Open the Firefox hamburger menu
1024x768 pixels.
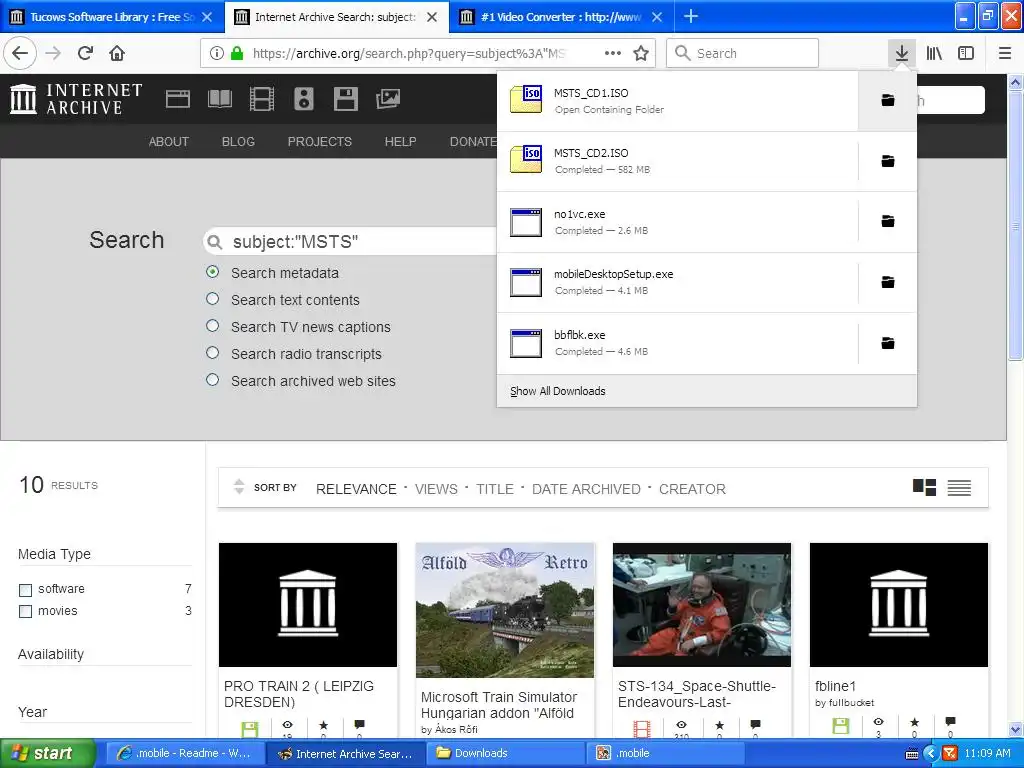pos(1005,53)
